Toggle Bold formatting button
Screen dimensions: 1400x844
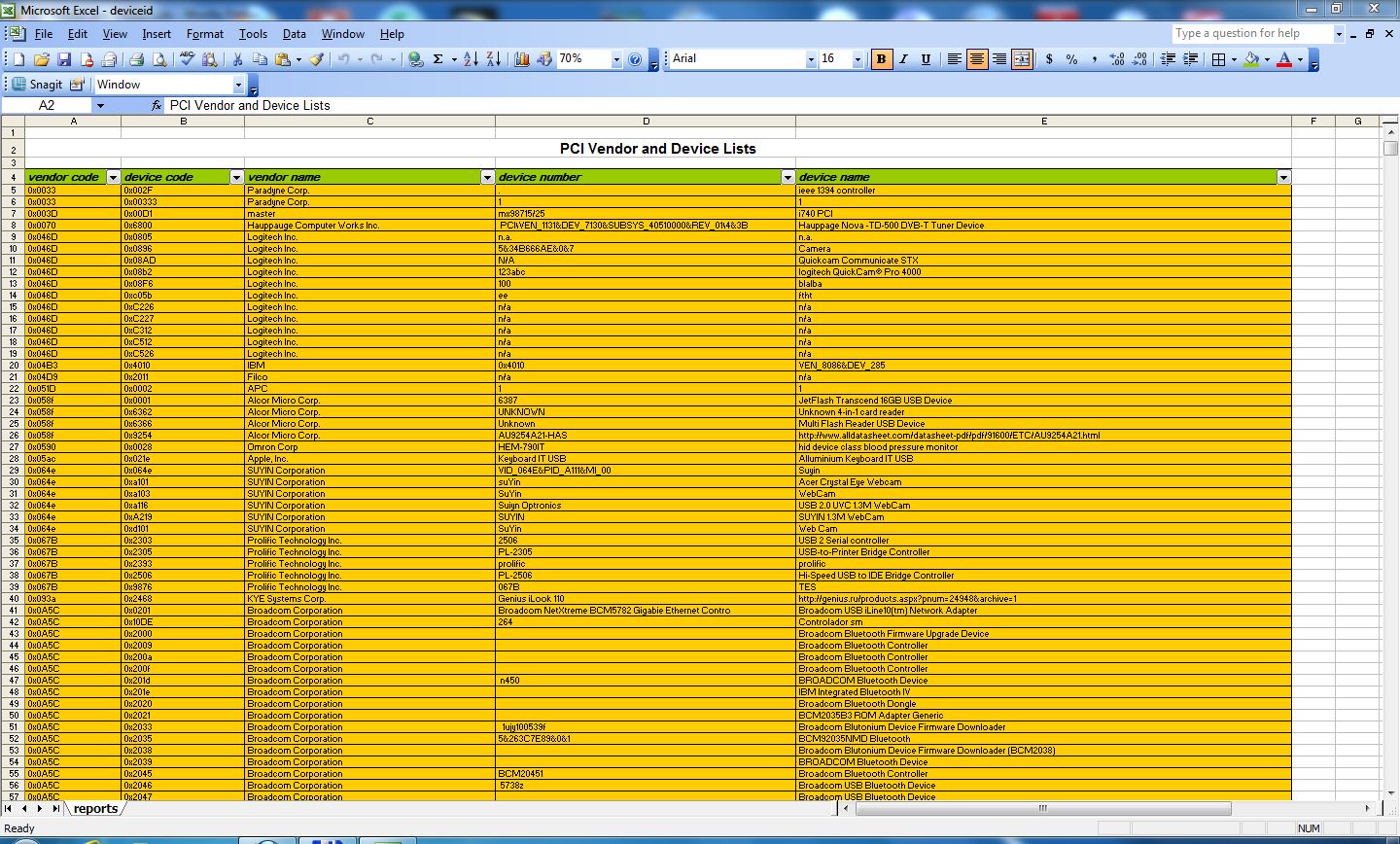(881, 59)
